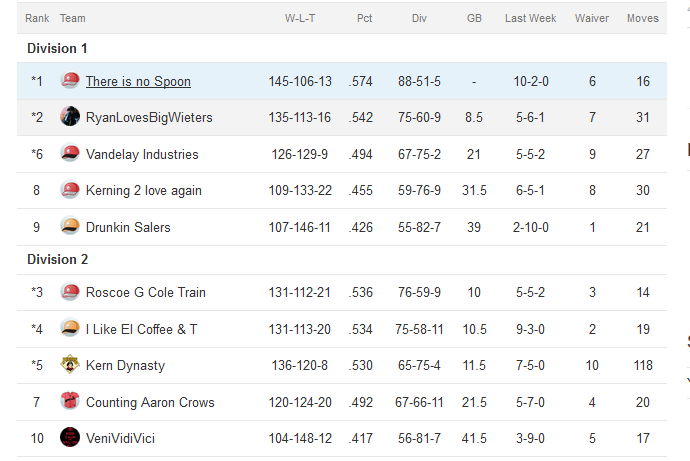
Task: Open the There is no Spoon team link
Action: [x=138, y=81]
